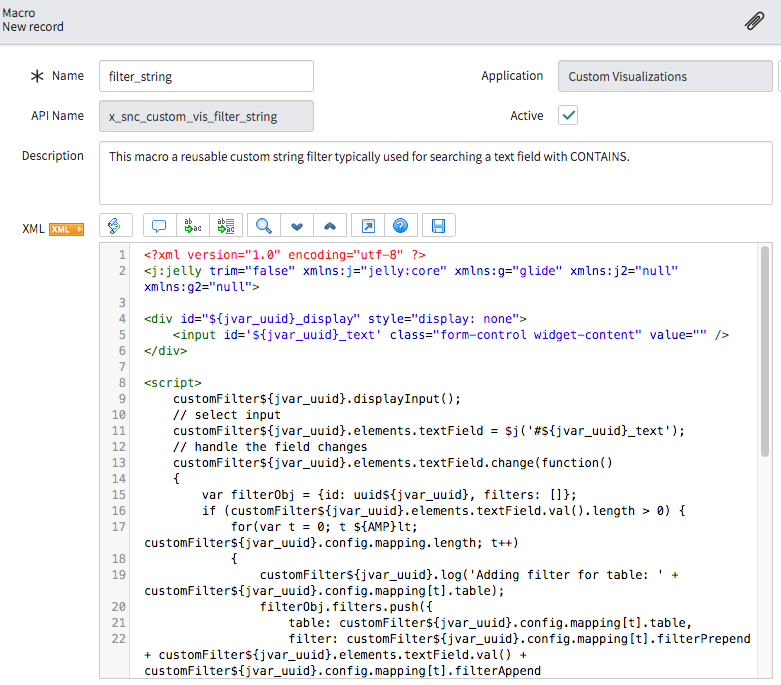This screenshot has height=685, width=781.
Task: Click the orange XML tag badge
Action: pos(66,229)
